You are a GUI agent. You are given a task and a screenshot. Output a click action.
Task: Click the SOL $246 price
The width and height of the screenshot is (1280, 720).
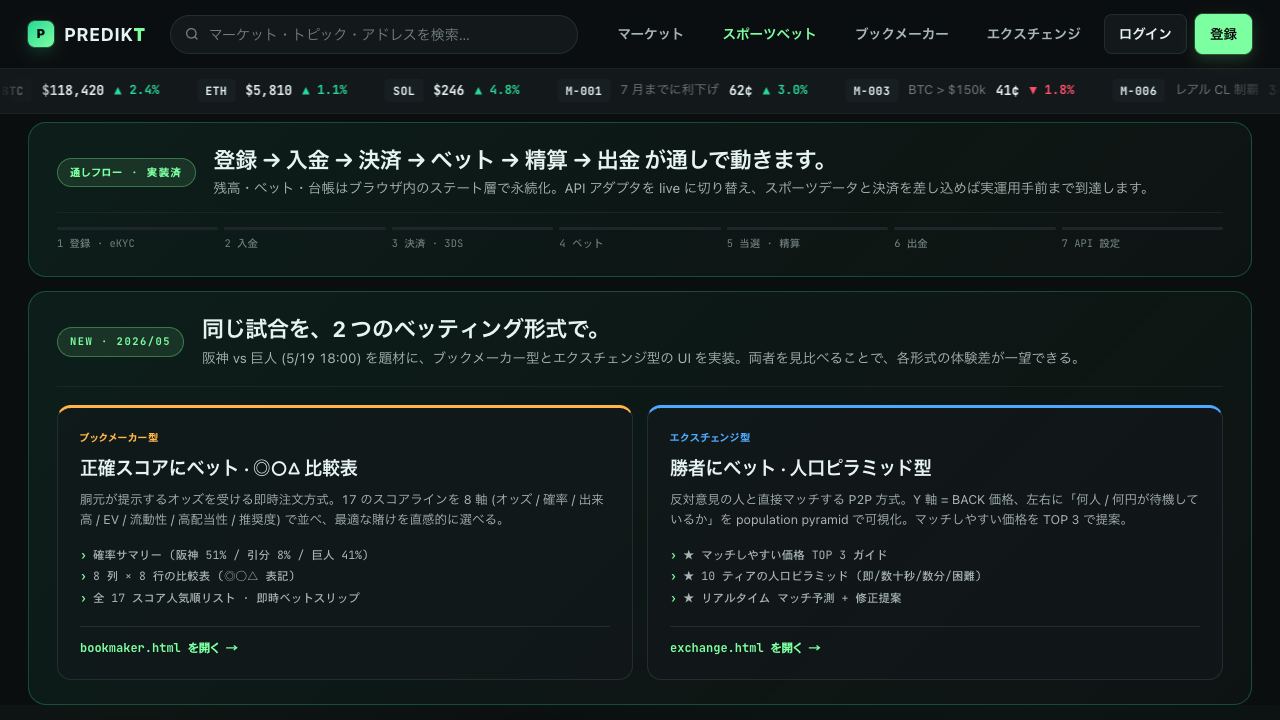coord(449,90)
